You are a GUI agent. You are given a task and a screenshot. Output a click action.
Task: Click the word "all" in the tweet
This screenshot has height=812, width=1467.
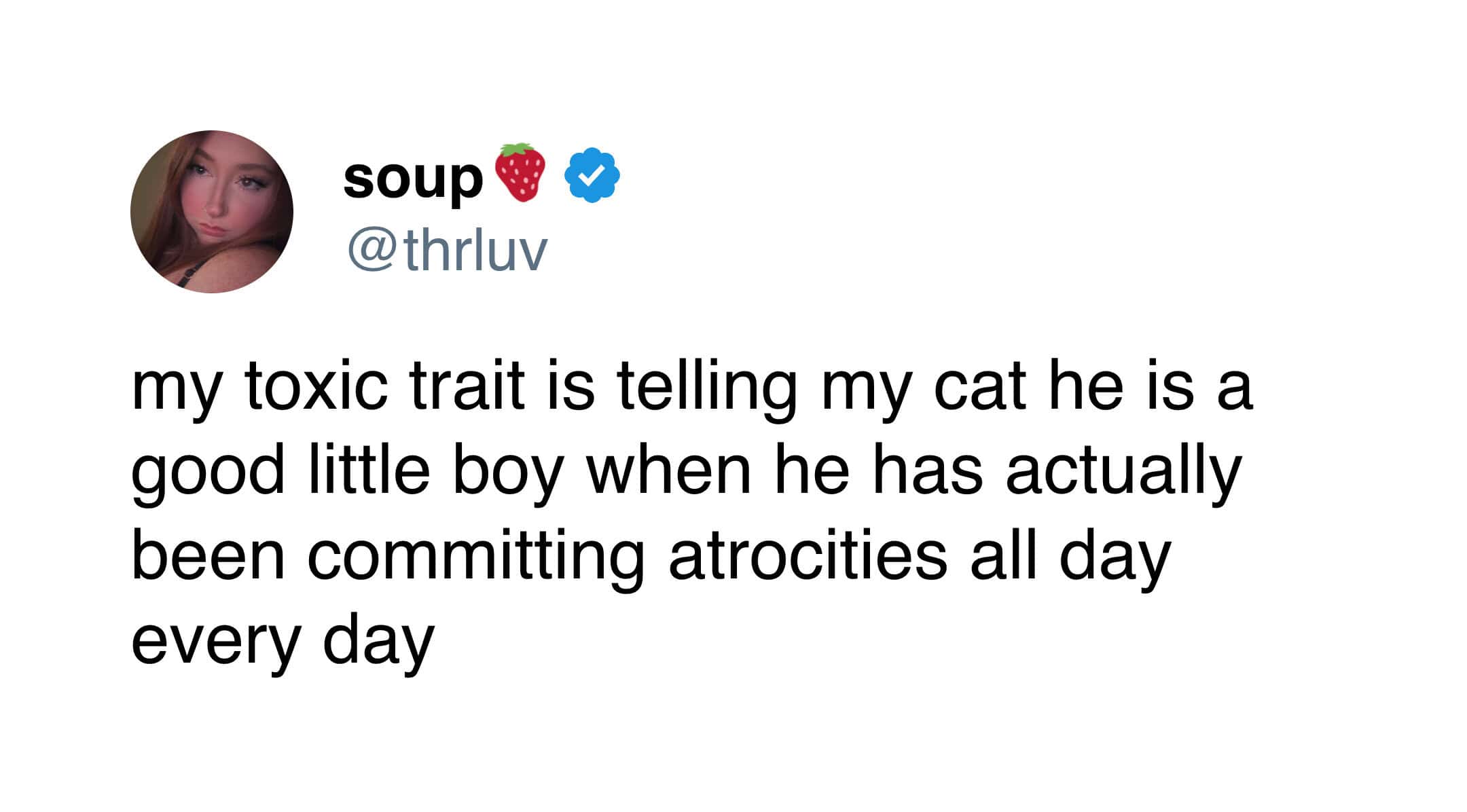[1003, 555]
